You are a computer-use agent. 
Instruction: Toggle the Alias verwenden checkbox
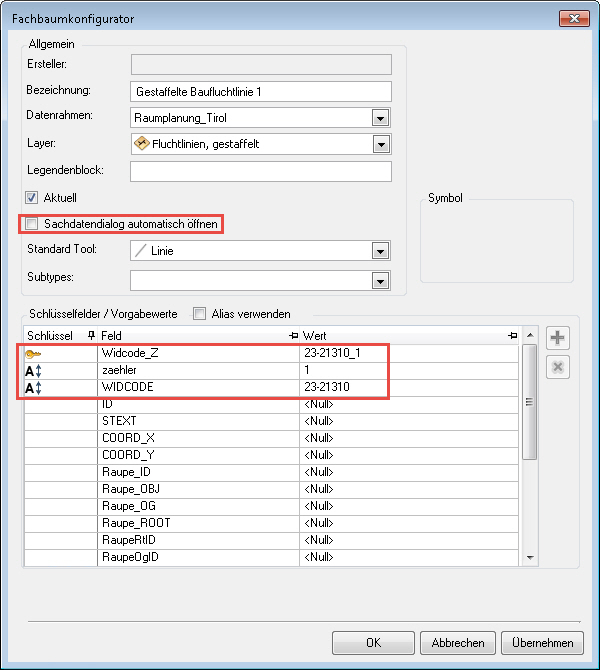coord(199,313)
